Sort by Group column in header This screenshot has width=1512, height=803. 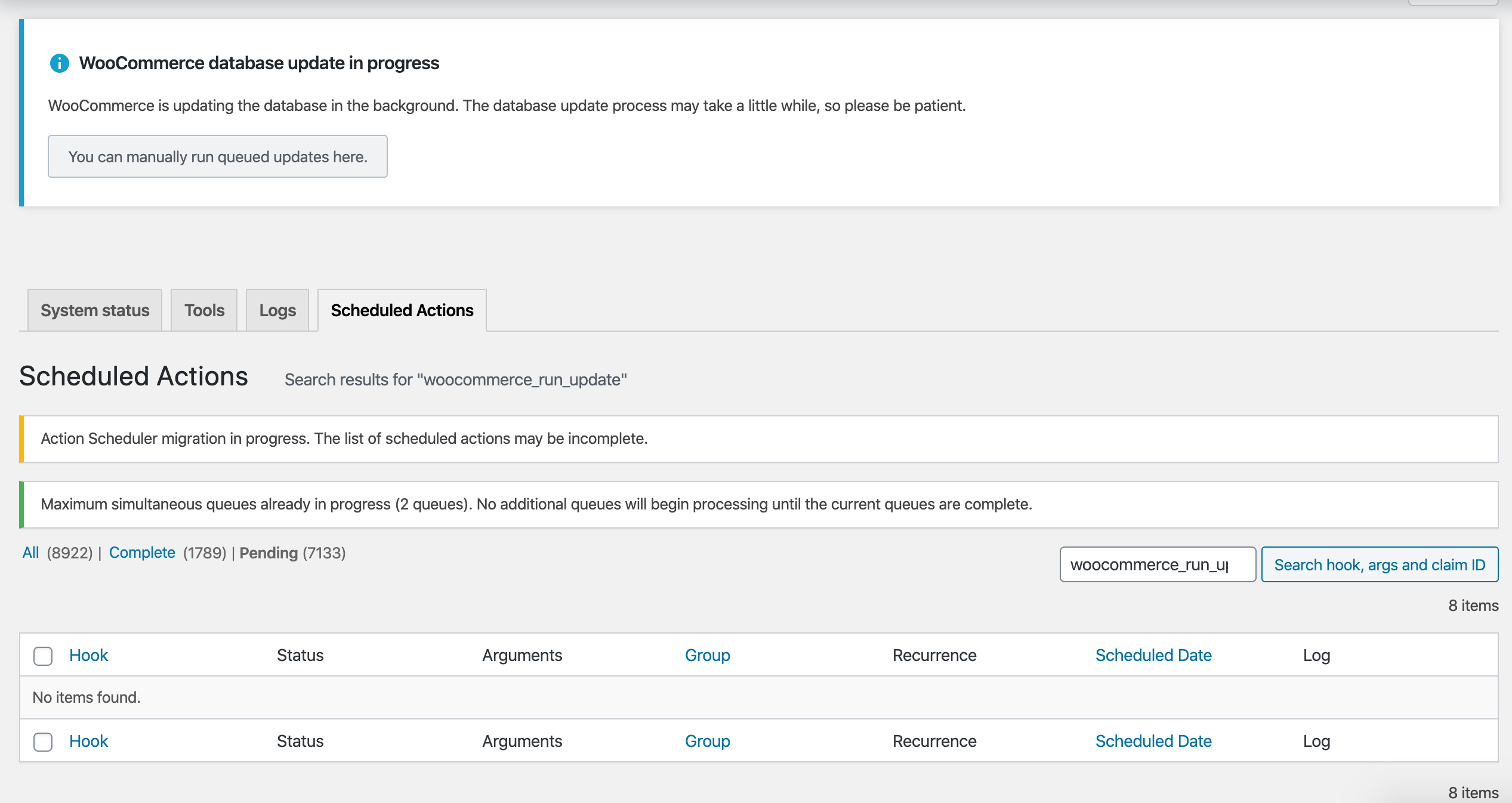[707, 655]
